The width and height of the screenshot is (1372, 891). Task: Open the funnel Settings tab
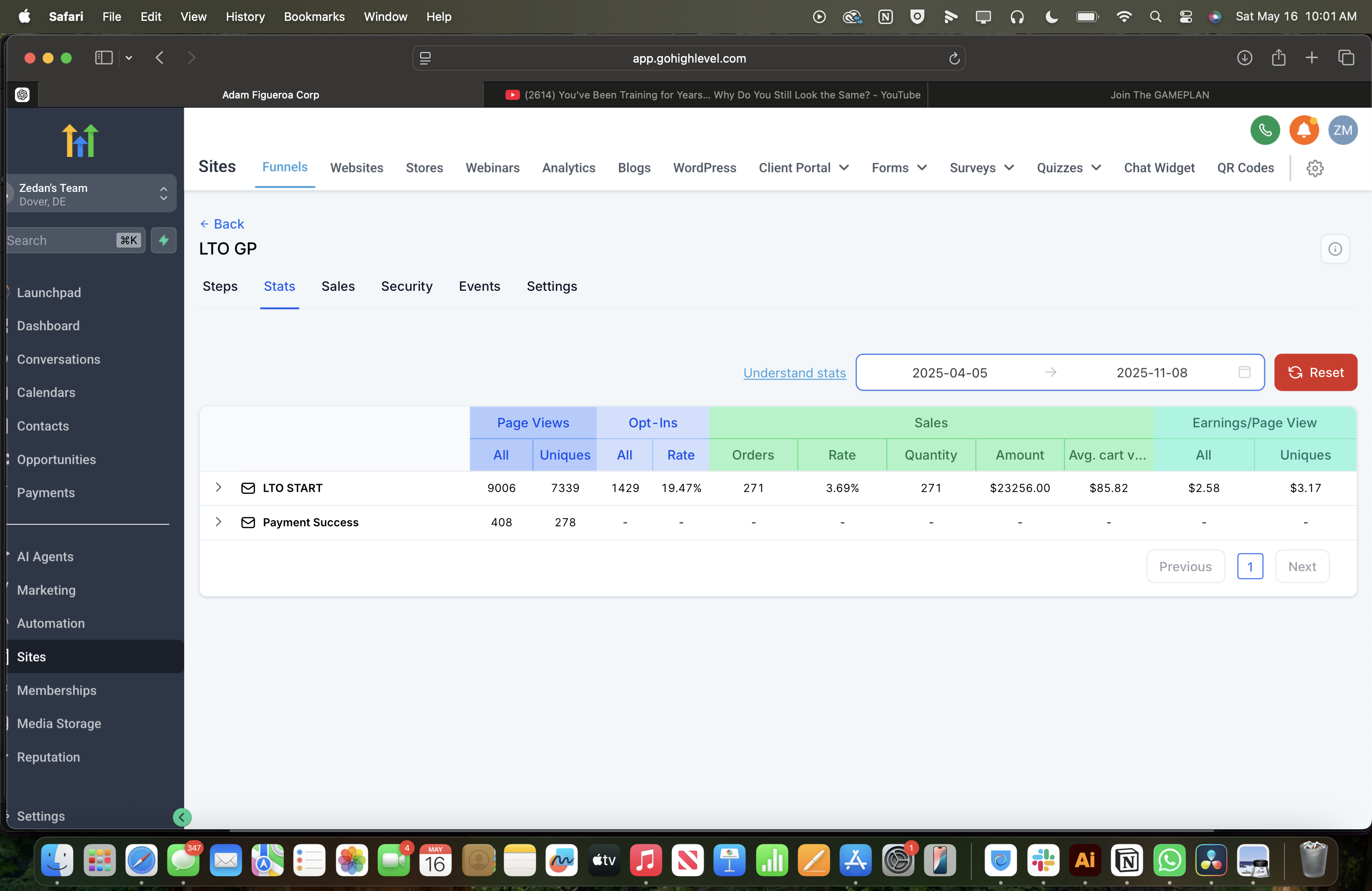tap(552, 286)
